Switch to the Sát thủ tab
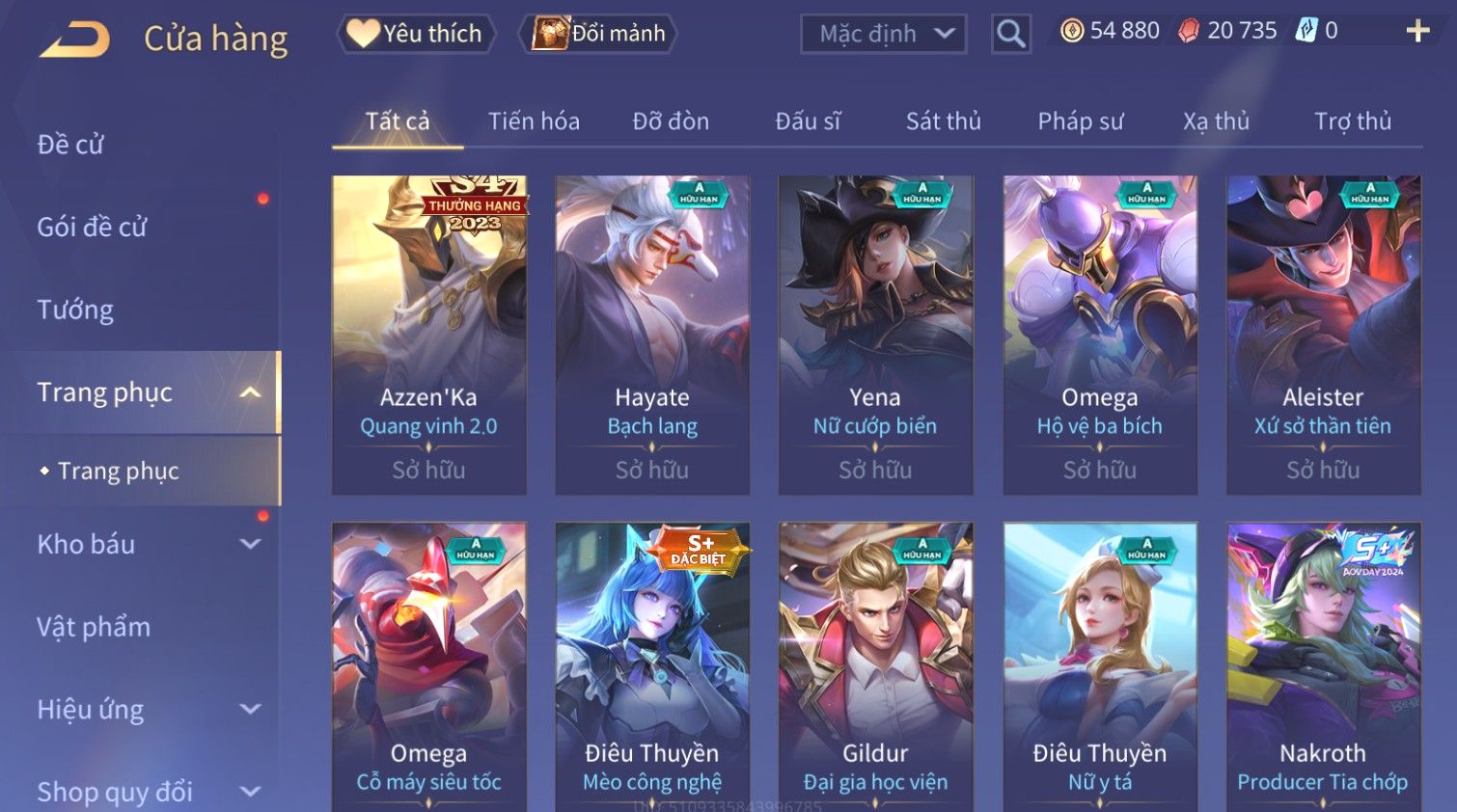The width and height of the screenshot is (1457, 812). pos(943,122)
